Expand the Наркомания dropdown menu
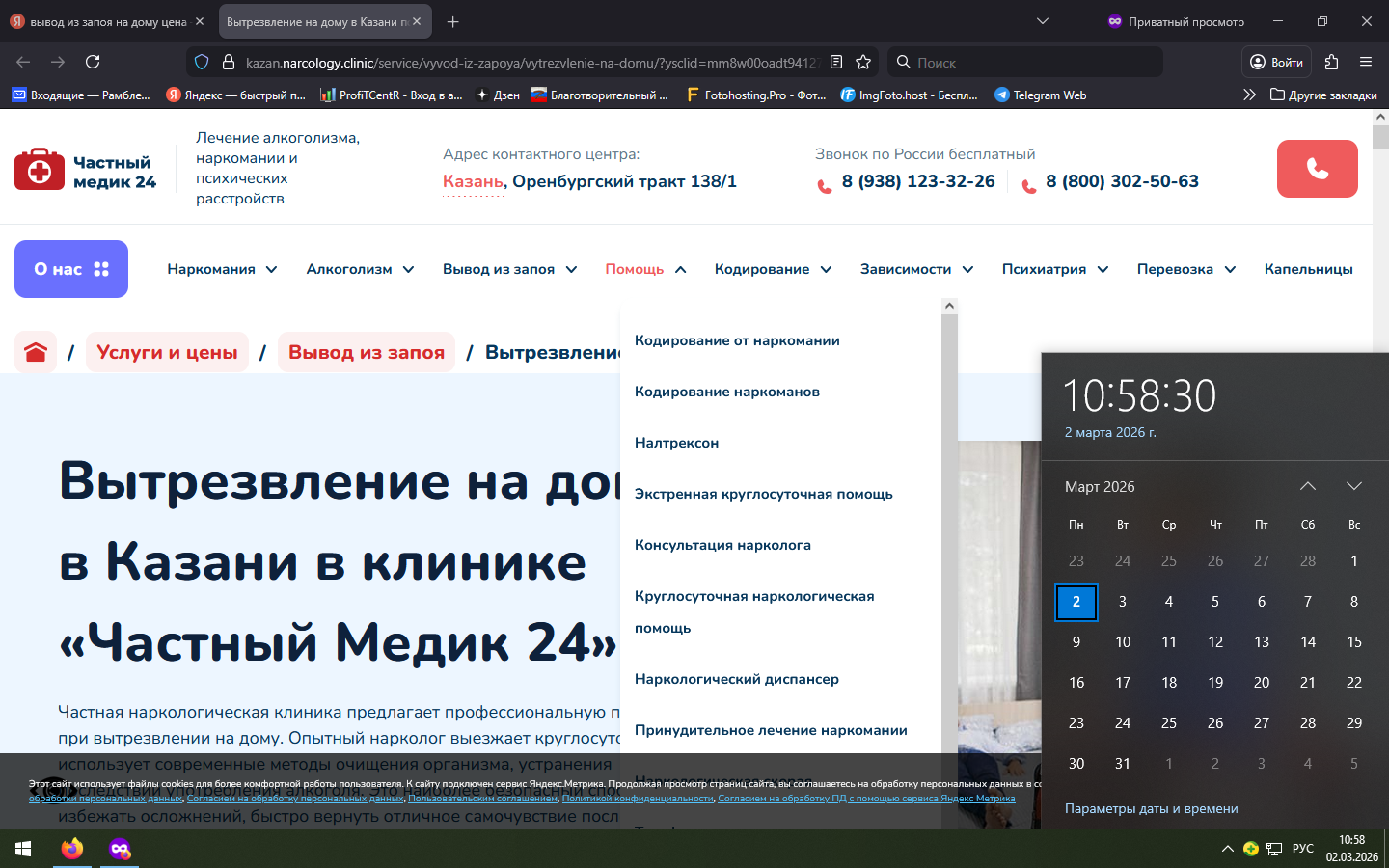Image resolution: width=1389 pixels, height=868 pixels. click(222, 269)
